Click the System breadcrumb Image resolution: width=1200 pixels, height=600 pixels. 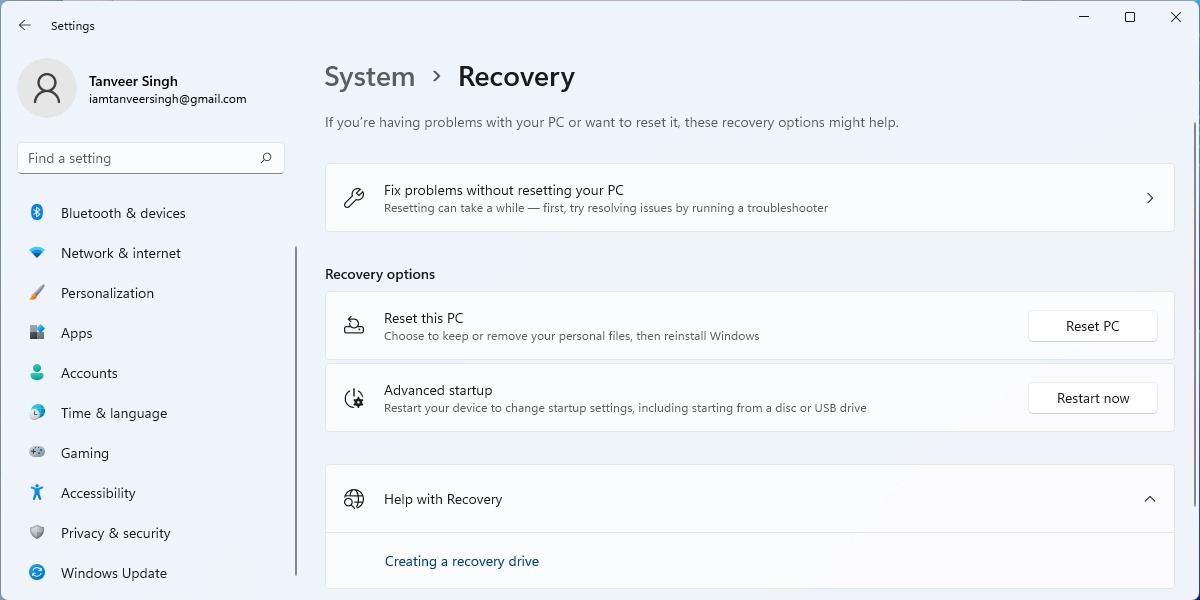[x=369, y=76]
